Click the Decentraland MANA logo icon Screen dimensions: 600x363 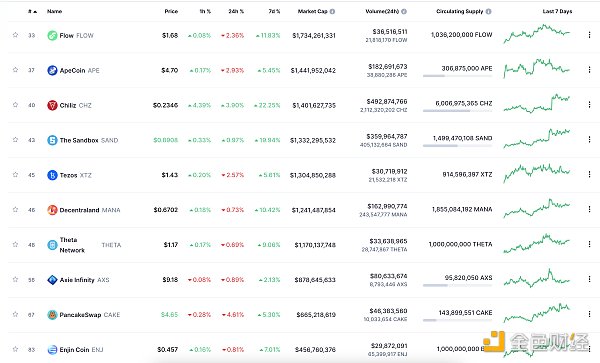52,210
